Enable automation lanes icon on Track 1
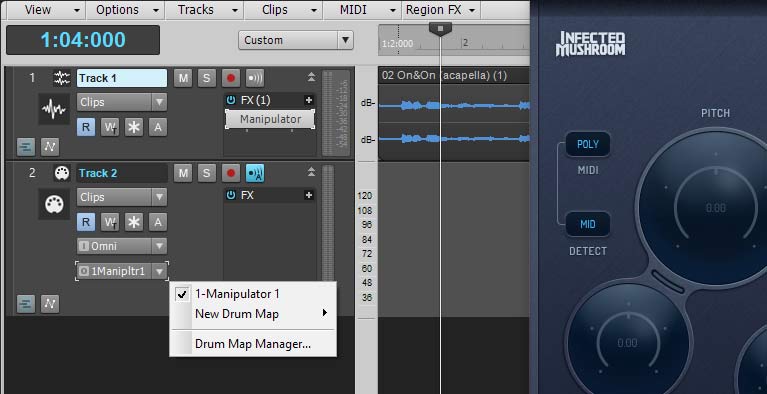 pos(26,146)
